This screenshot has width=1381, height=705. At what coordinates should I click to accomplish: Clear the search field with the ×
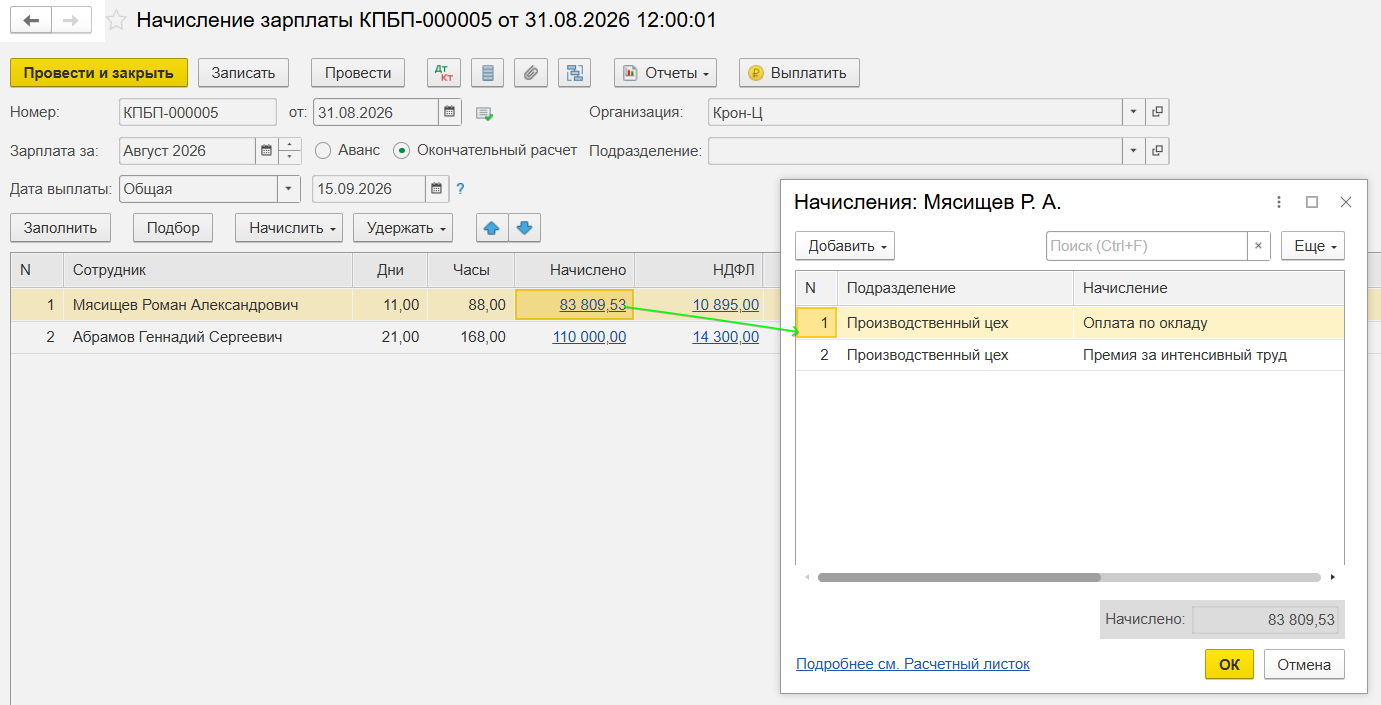(x=1259, y=246)
